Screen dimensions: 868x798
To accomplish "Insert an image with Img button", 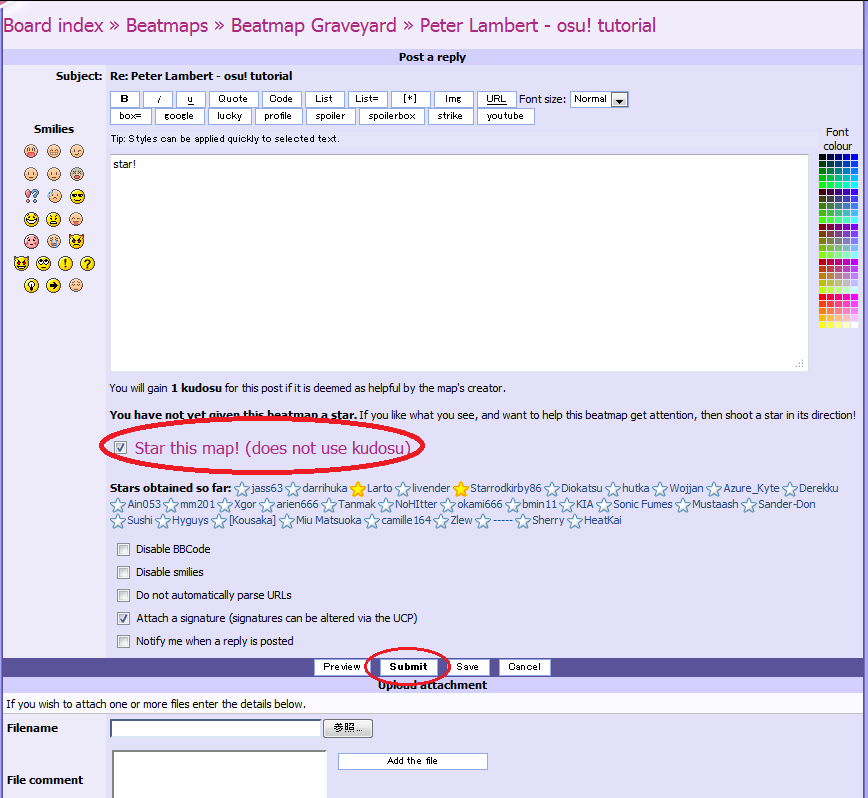I will point(453,99).
